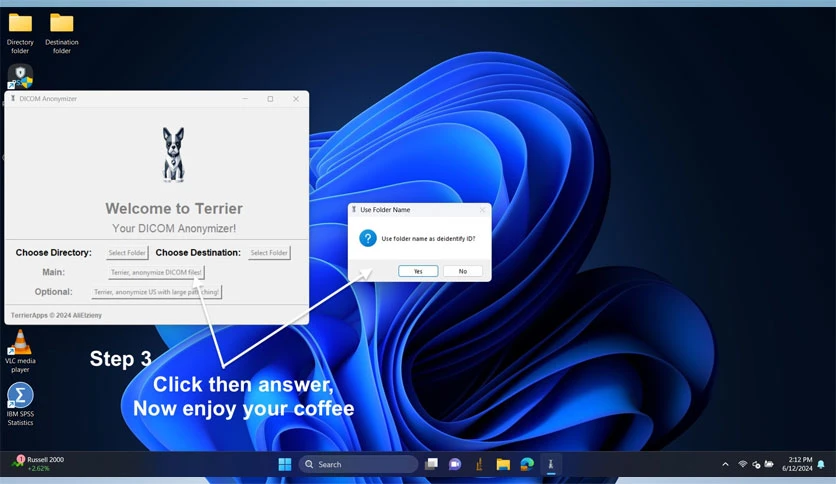The height and width of the screenshot is (484, 836).
Task: Open the Russell 2000 widget on the taskbar
Action: [38, 464]
